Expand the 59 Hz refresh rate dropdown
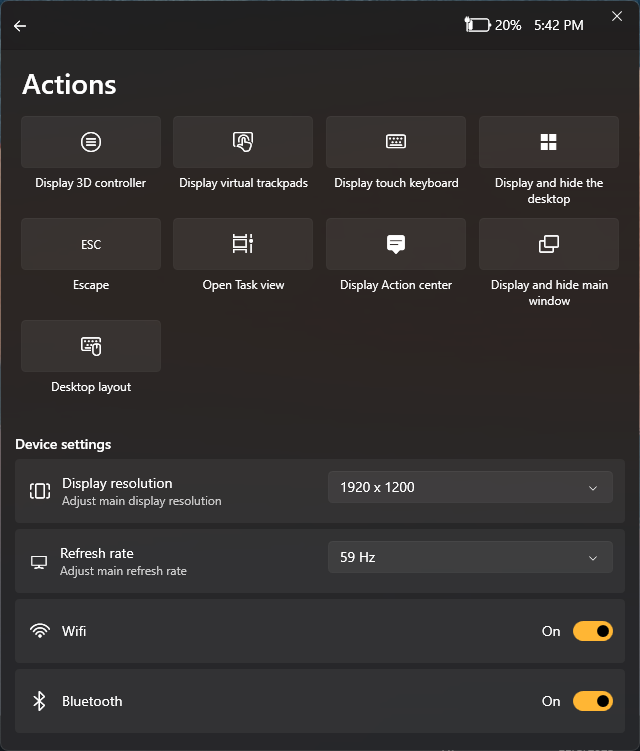640x751 pixels. click(x=470, y=557)
